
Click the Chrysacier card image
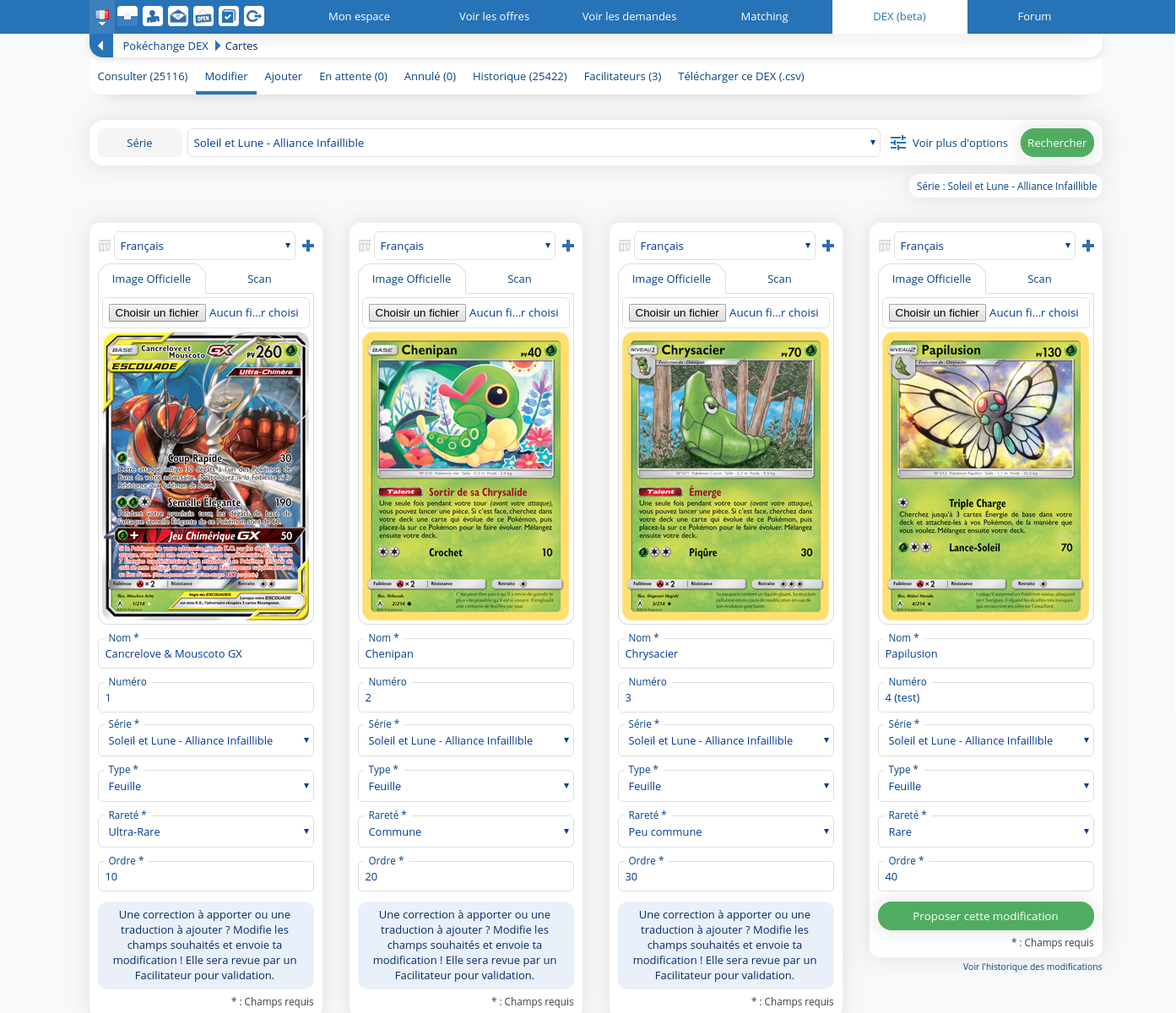(726, 477)
